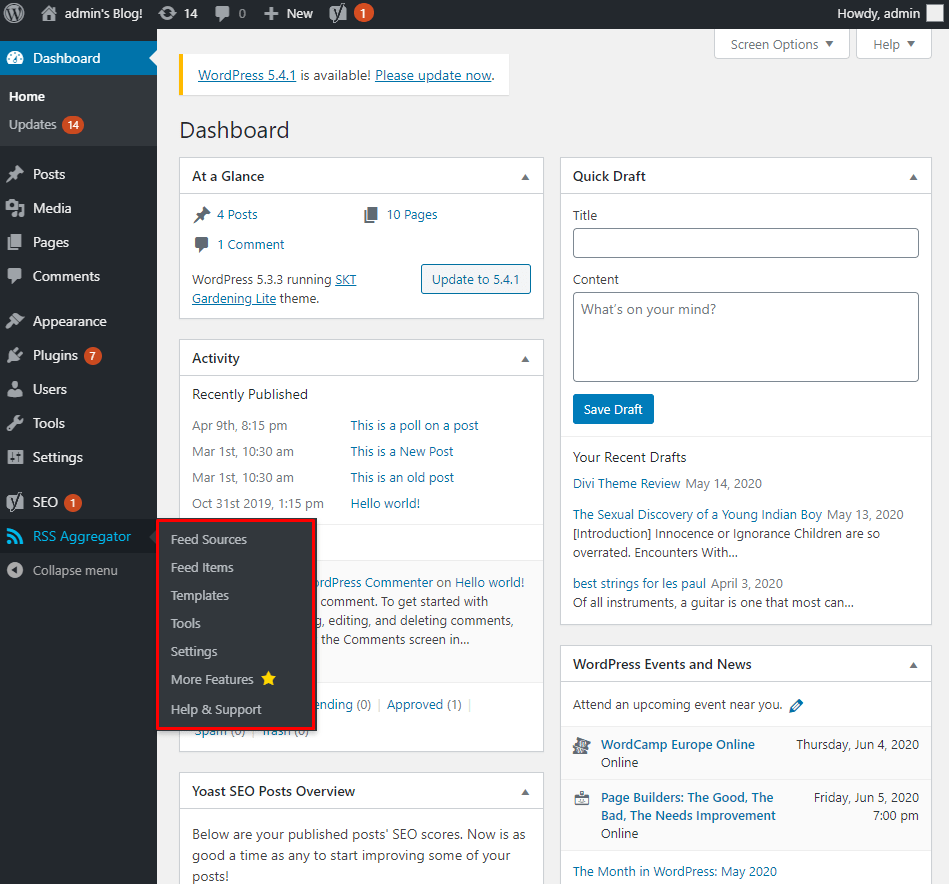Click the Plugins plug icon
949x884 pixels.
tap(15, 355)
